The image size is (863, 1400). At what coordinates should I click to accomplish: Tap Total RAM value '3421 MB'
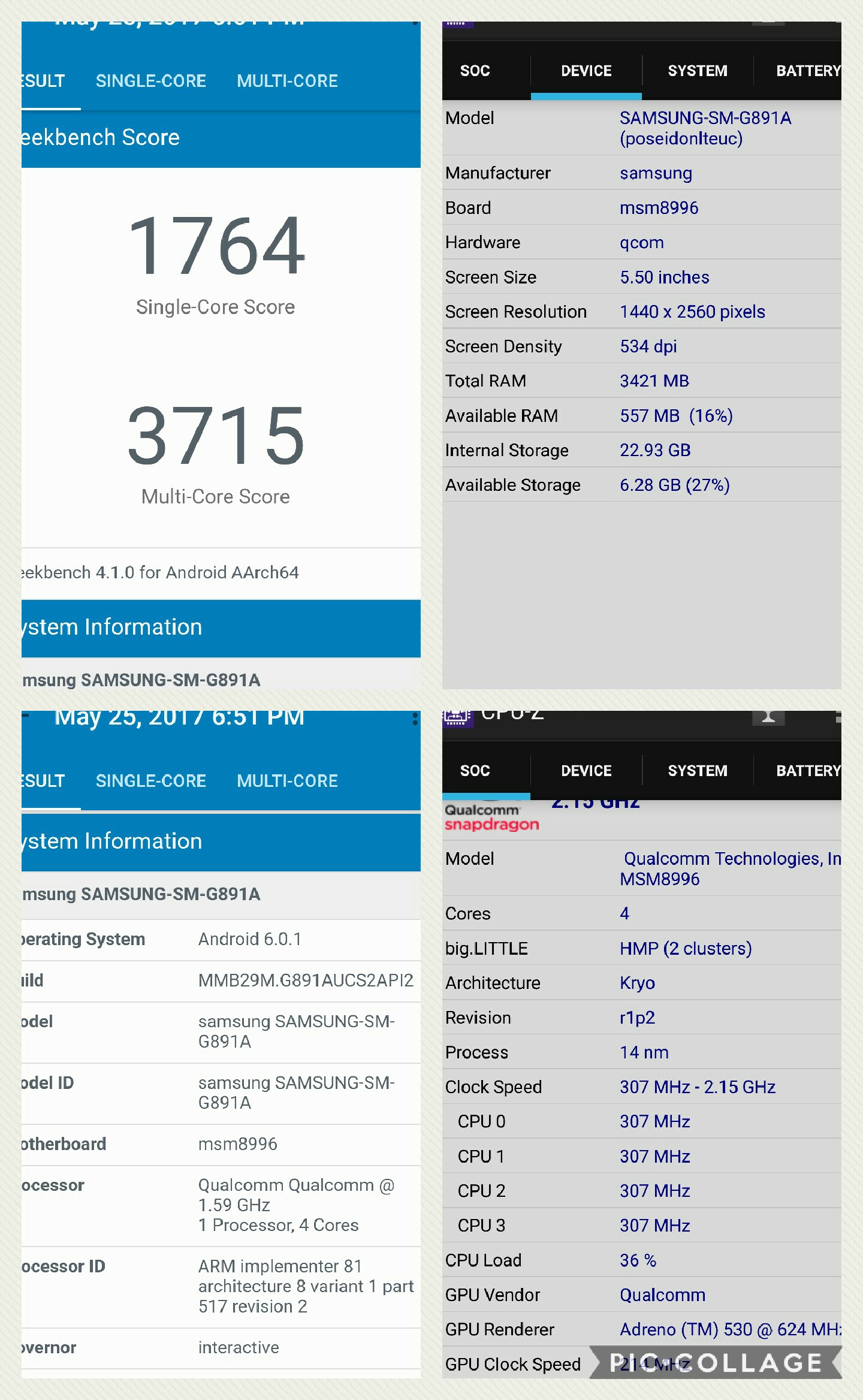tap(654, 381)
